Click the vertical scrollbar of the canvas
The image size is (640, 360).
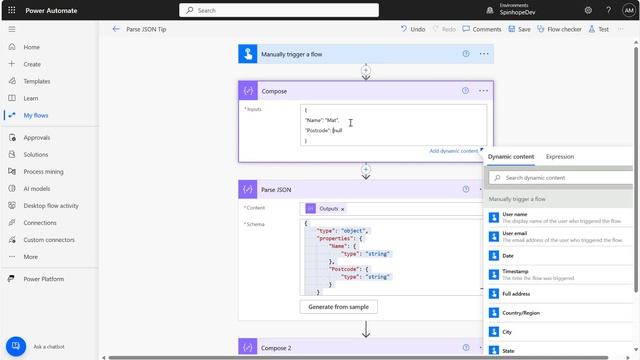pyautogui.click(x=636, y=169)
